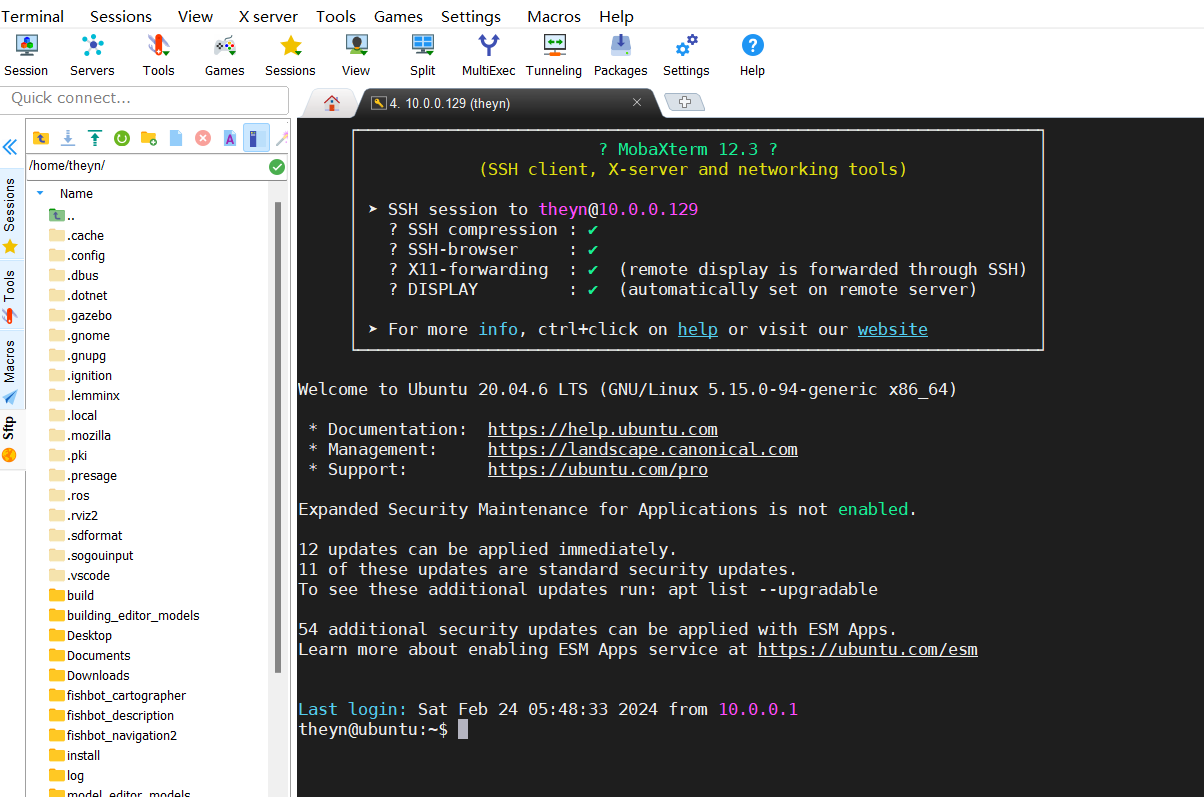The image size is (1204, 797).
Task: Open the Macros menu in menu bar
Action: 554,16
